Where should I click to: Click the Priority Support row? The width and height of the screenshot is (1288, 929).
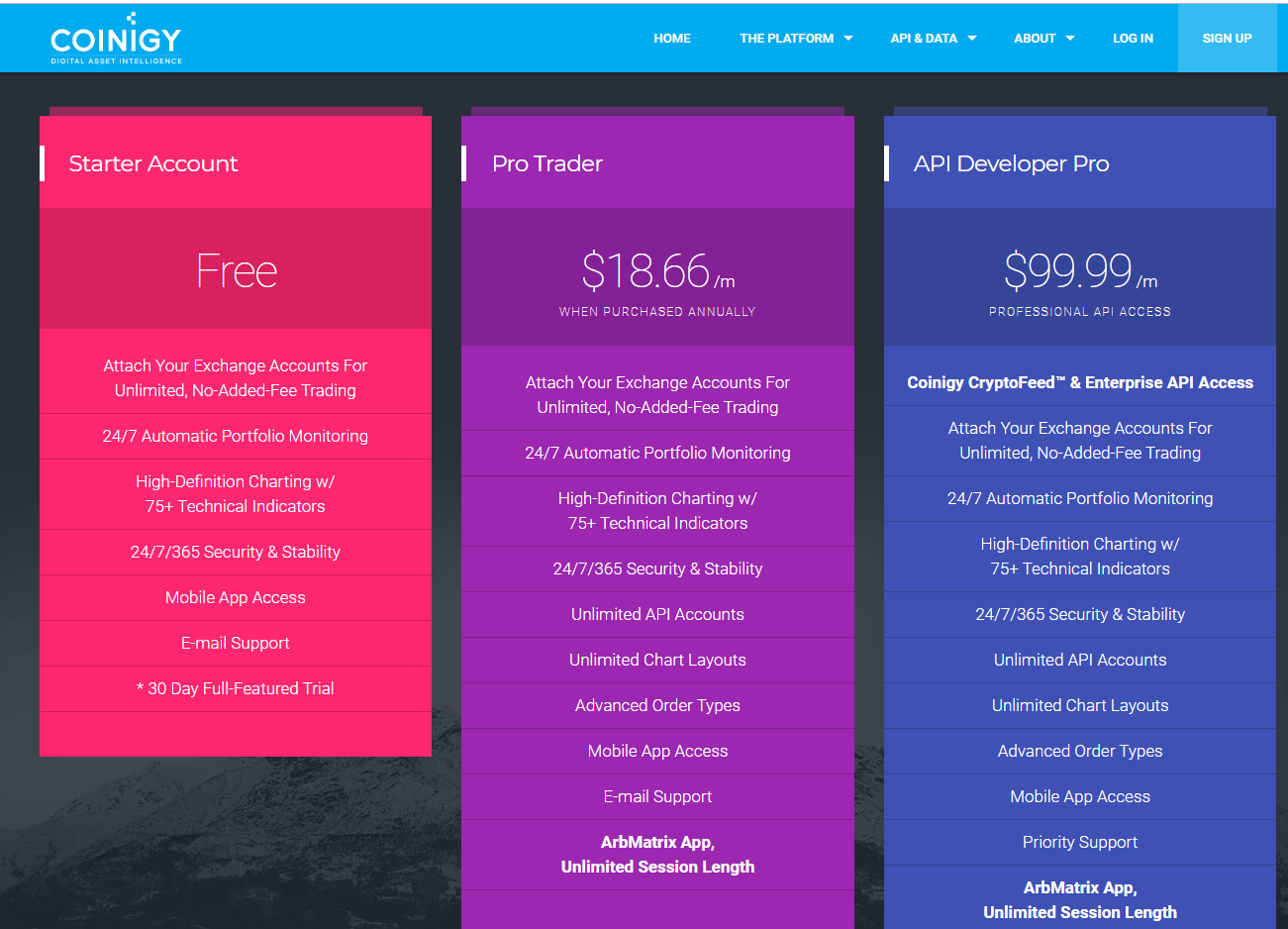coord(1080,842)
